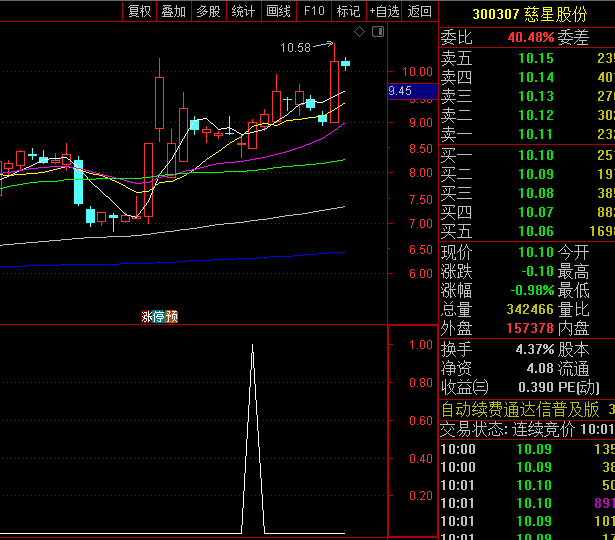Select 卖一 ask price 10.11
Screen dimensions: 615x540
pos(536,135)
